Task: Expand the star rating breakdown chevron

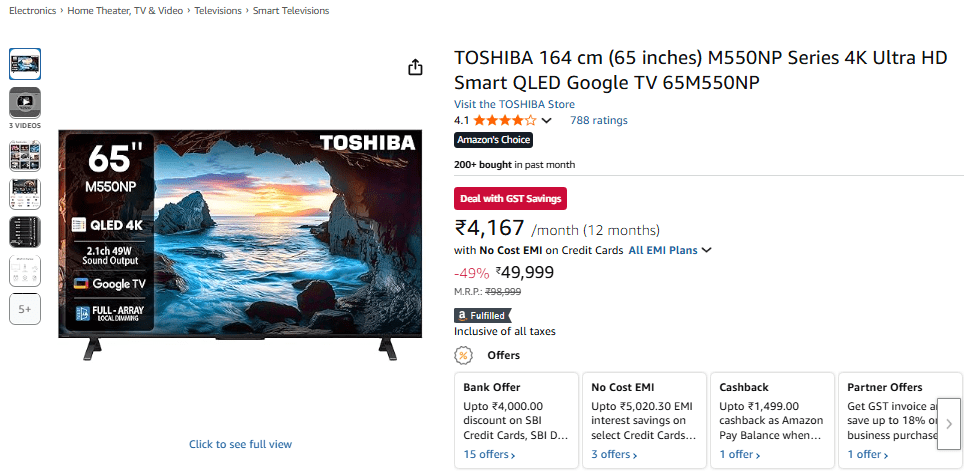Action: point(547,121)
